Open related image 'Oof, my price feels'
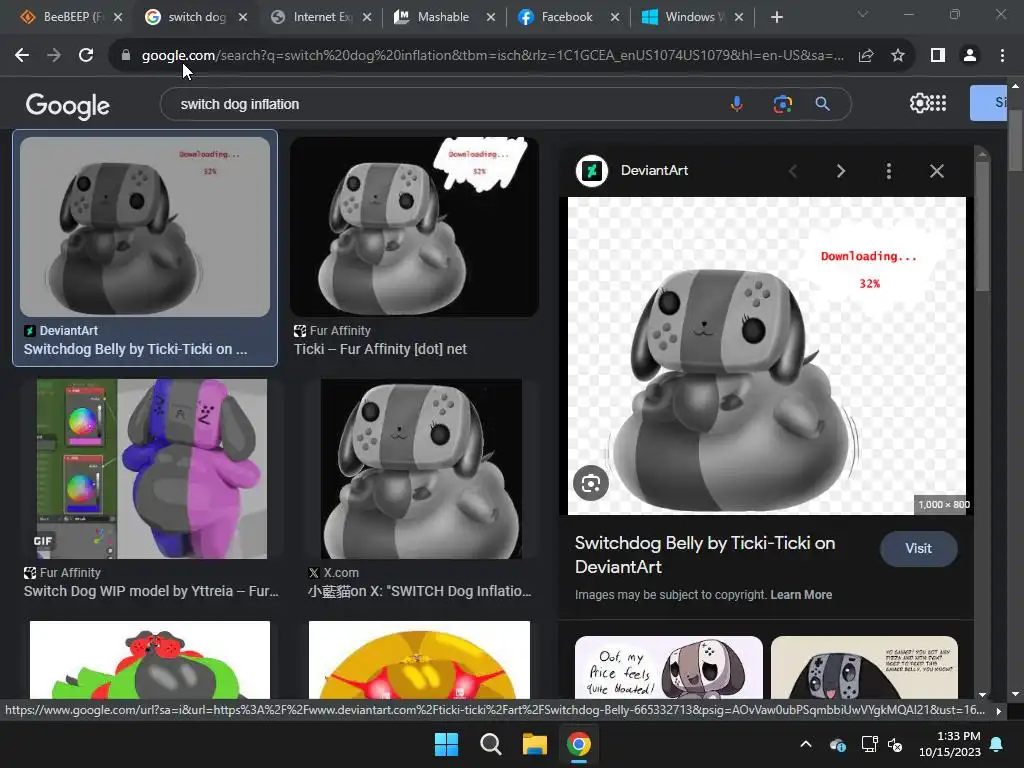The width and height of the screenshot is (1024, 768). click(669, 667)
